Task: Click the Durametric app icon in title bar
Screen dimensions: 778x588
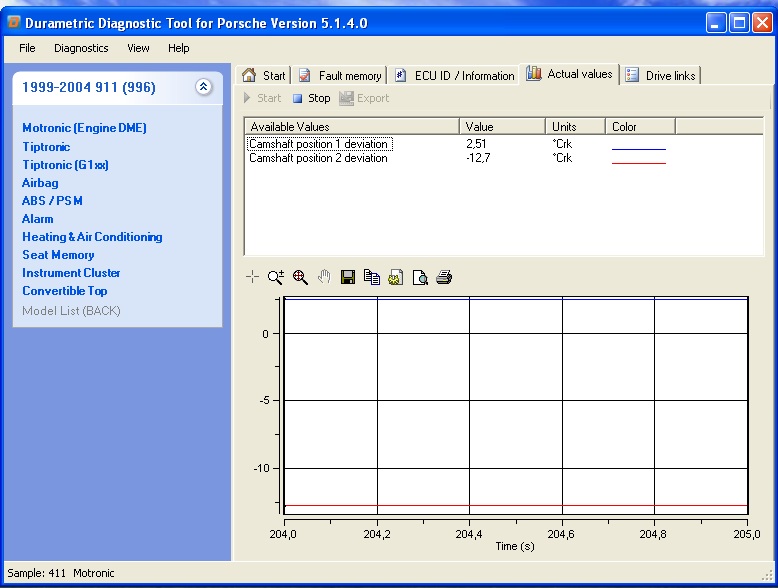Action: pos(13,23)
